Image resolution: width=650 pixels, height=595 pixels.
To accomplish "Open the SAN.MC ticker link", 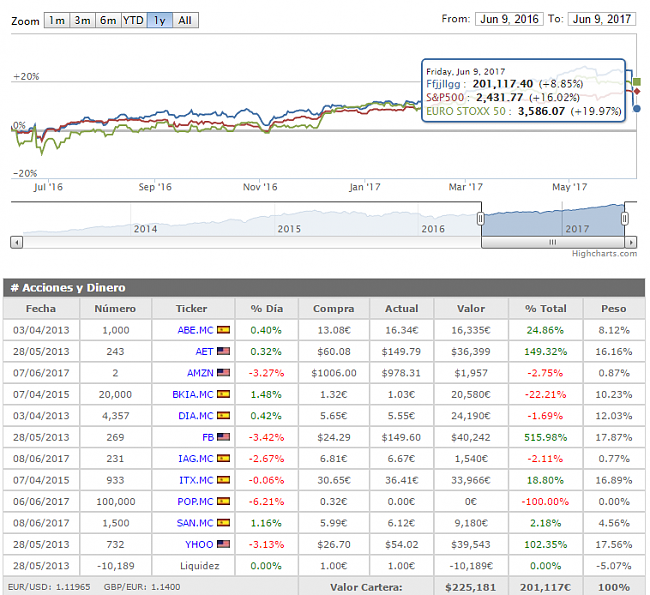I will tap(194, 523).
